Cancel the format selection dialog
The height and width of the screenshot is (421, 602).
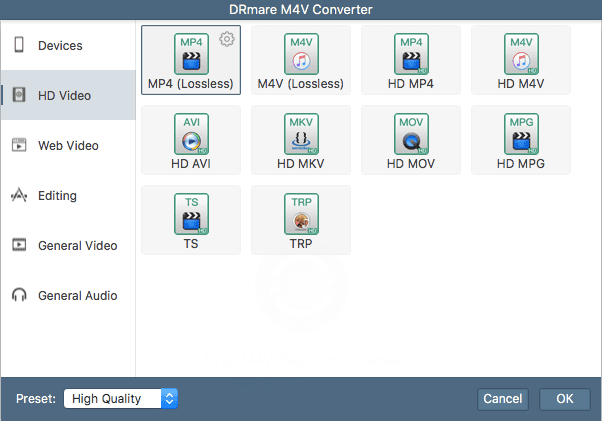click(503, 399)
